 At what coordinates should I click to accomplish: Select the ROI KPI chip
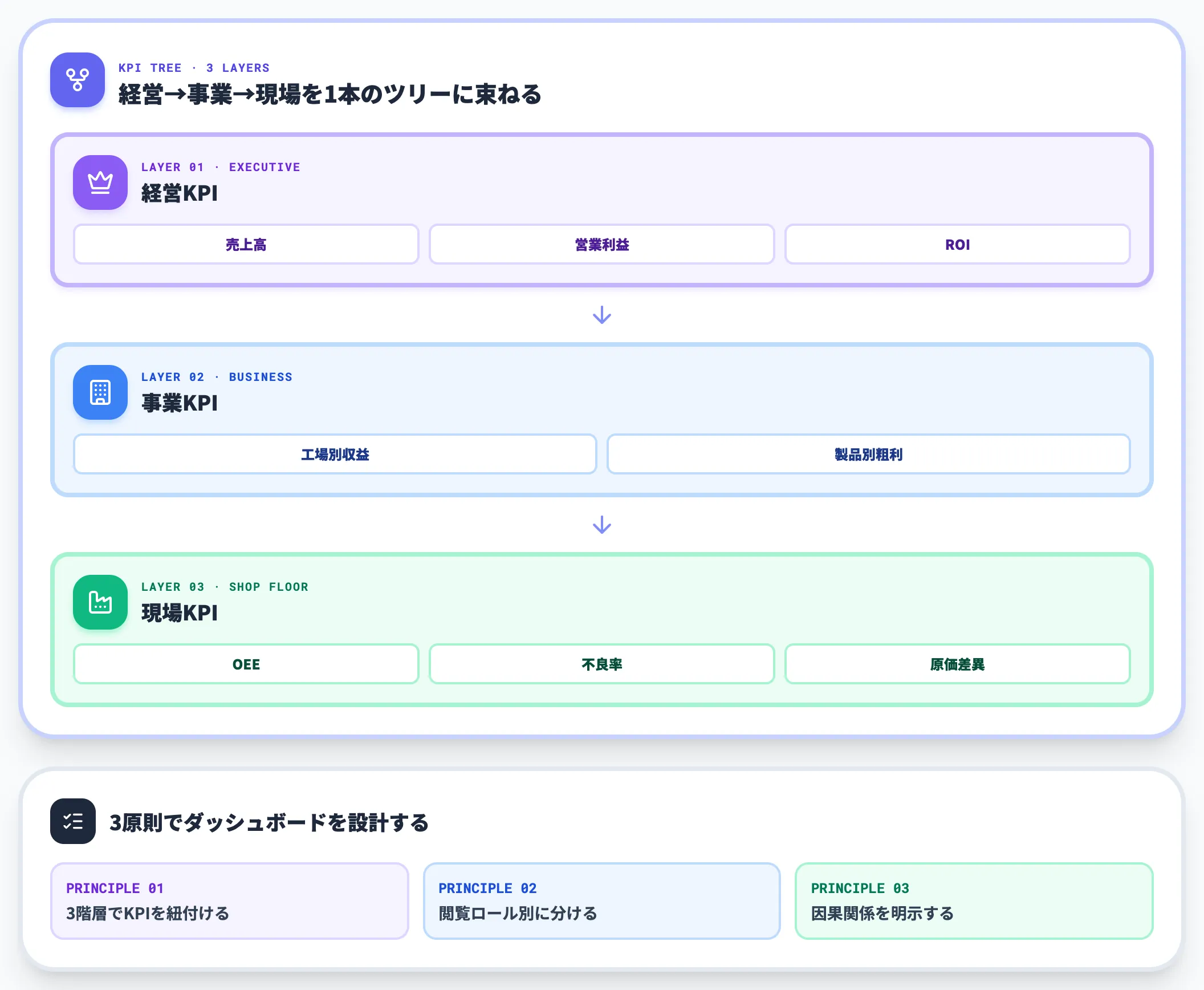pos(958,244)
